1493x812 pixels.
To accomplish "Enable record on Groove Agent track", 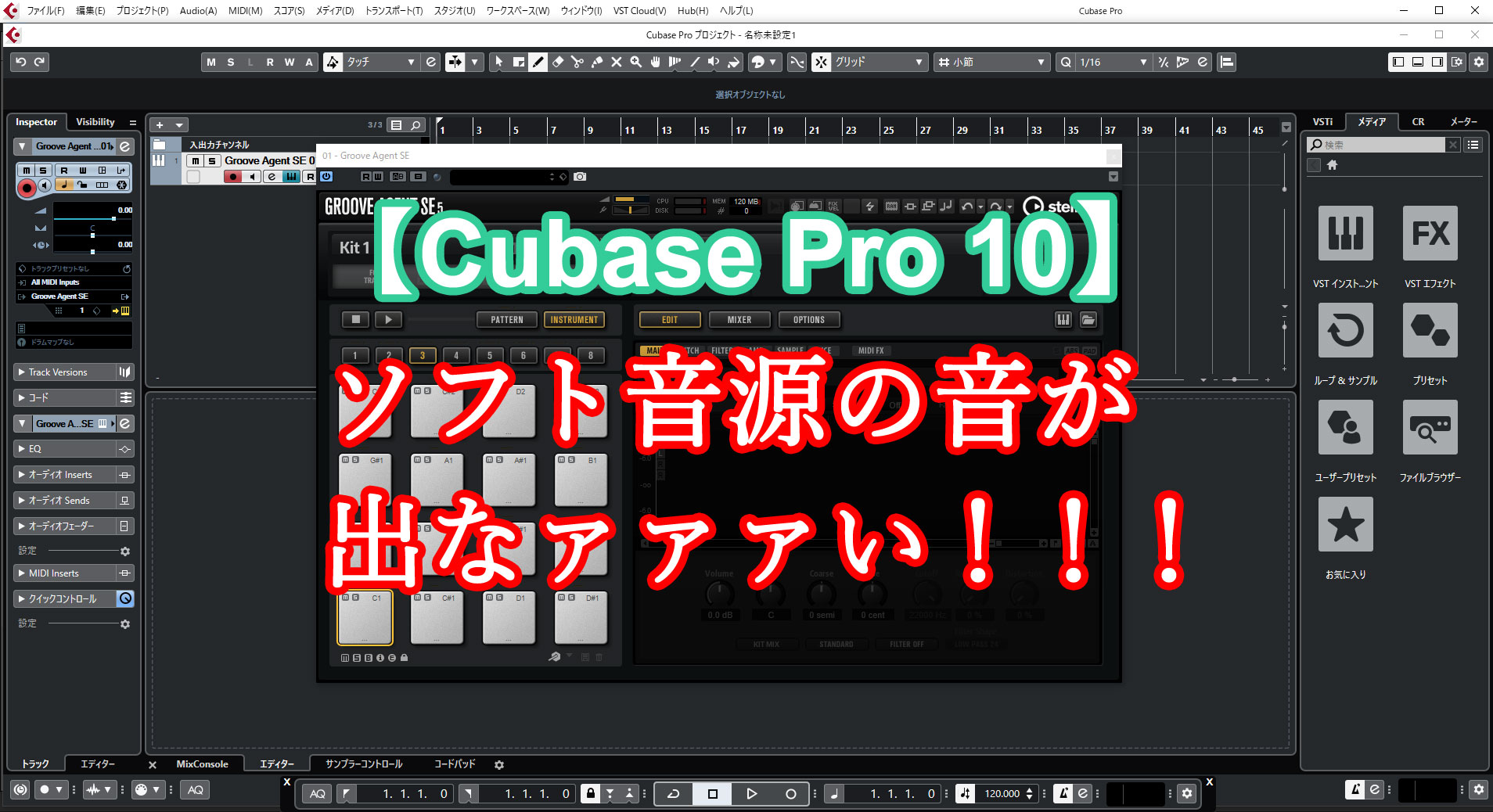I will click(x=232, y=177).
